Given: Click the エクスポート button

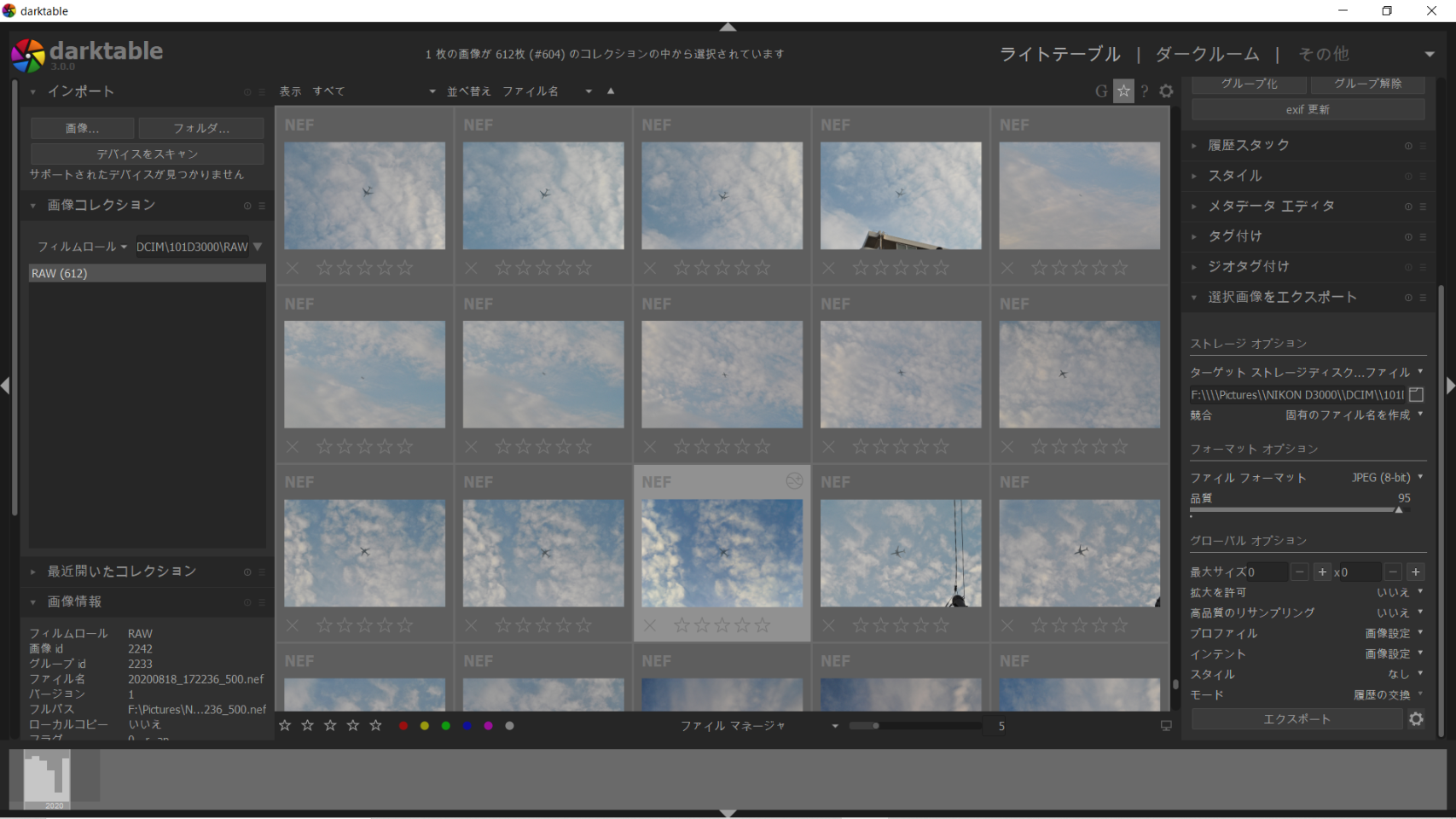Looking at the screenshot, I should coord(1296,719).
